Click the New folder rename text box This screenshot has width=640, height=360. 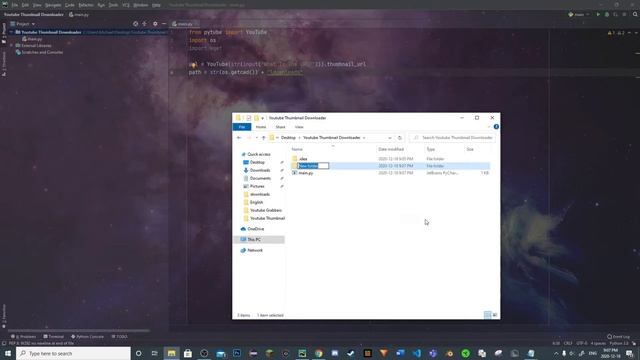[313, 166]
